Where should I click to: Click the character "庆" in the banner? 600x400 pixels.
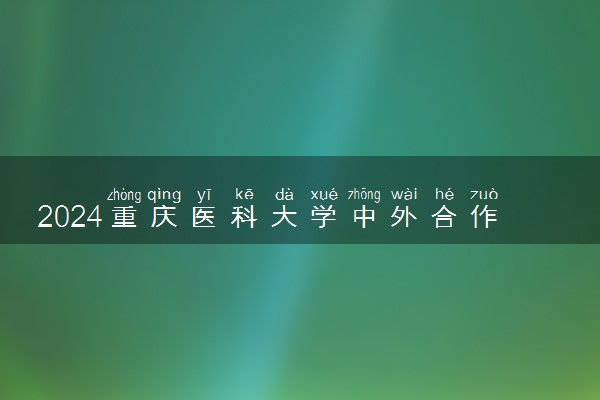pyautogui.click(x=164, y=217)
